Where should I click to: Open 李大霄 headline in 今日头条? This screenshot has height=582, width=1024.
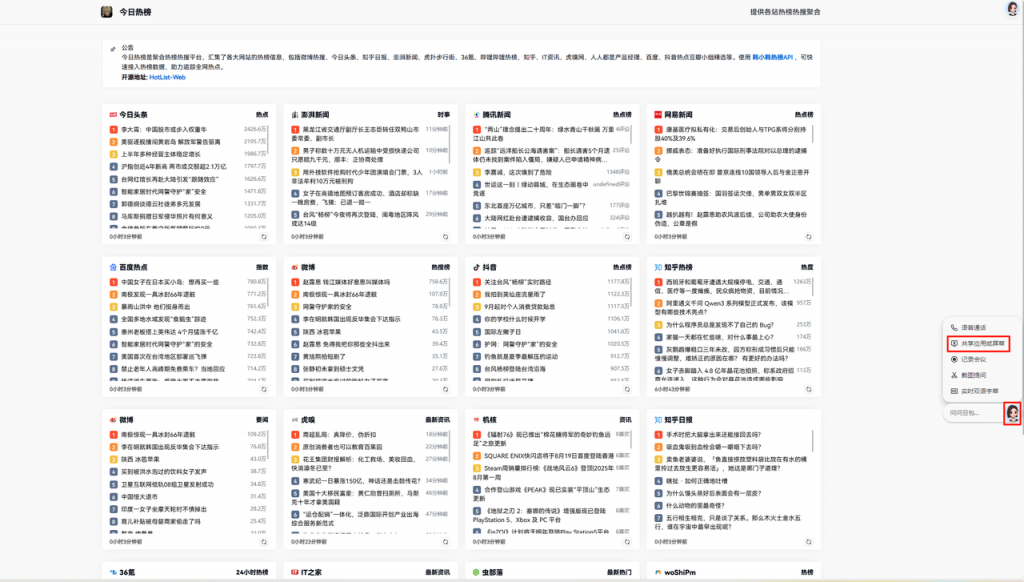(164, 129)
